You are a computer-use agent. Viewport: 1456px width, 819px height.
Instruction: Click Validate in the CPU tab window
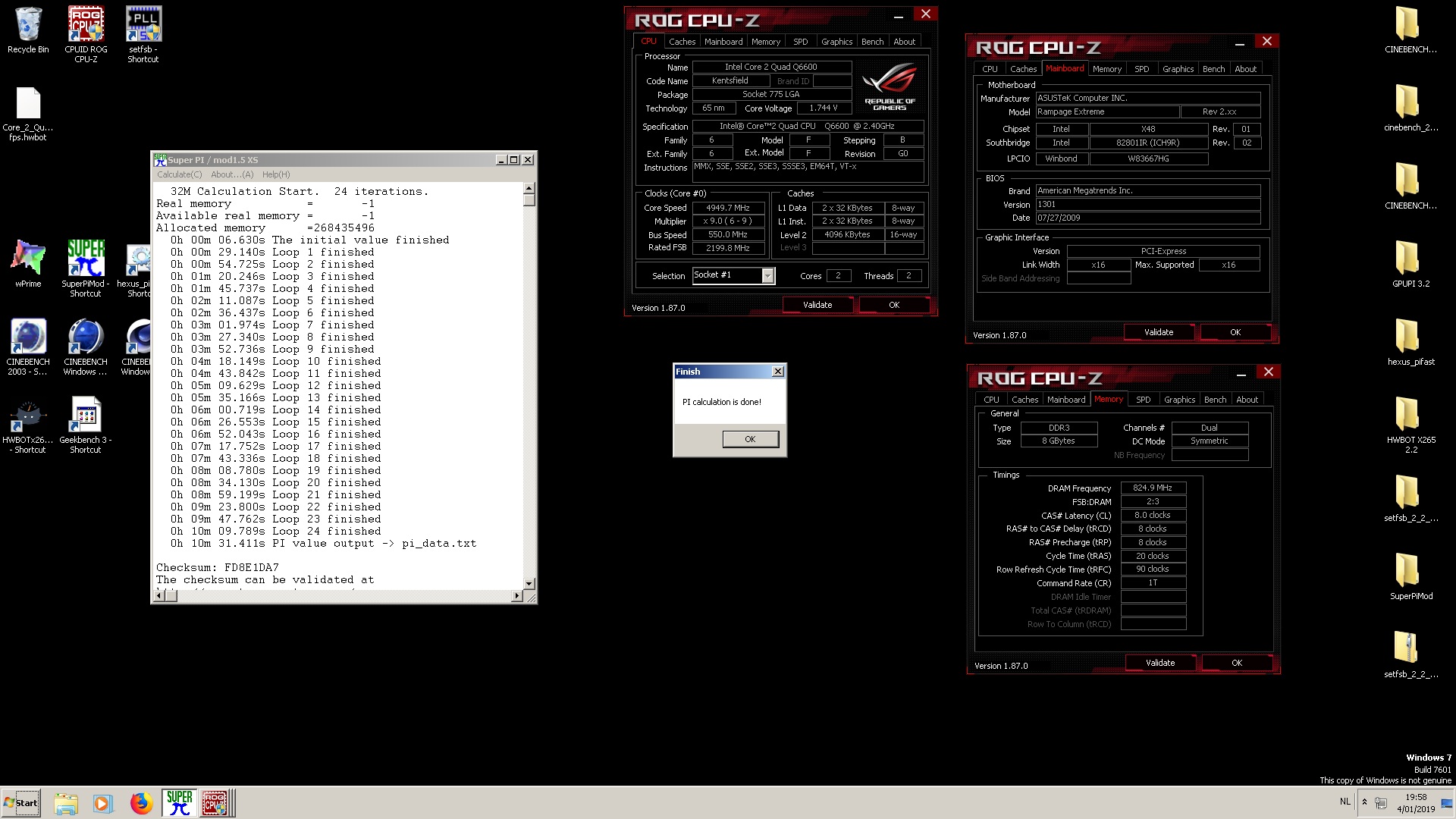coord(817,305)
